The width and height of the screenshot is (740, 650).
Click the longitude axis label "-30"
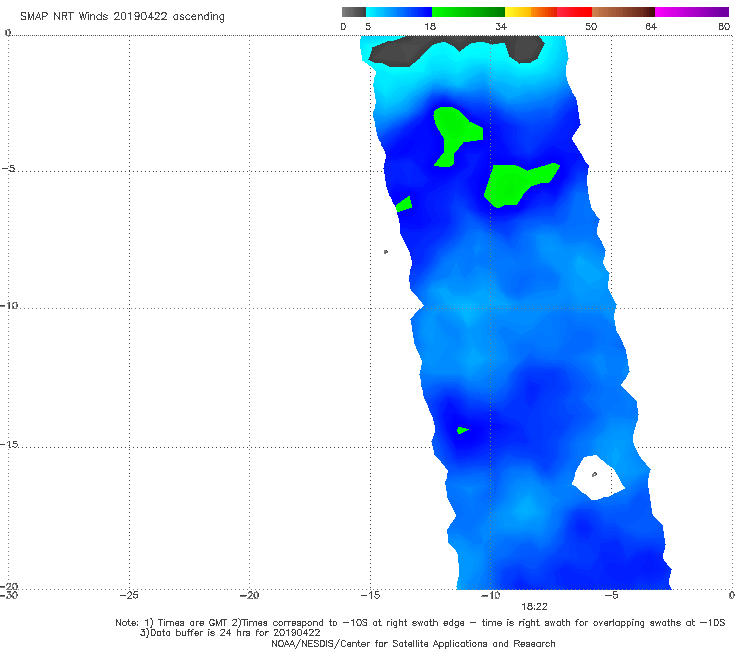tap(9, 595)
